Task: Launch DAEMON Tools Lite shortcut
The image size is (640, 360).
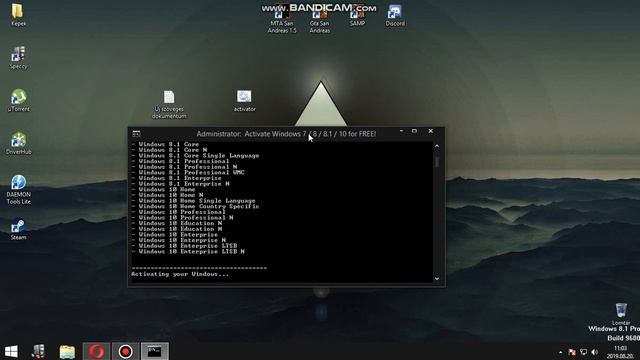Action: [x=18, y=189]
